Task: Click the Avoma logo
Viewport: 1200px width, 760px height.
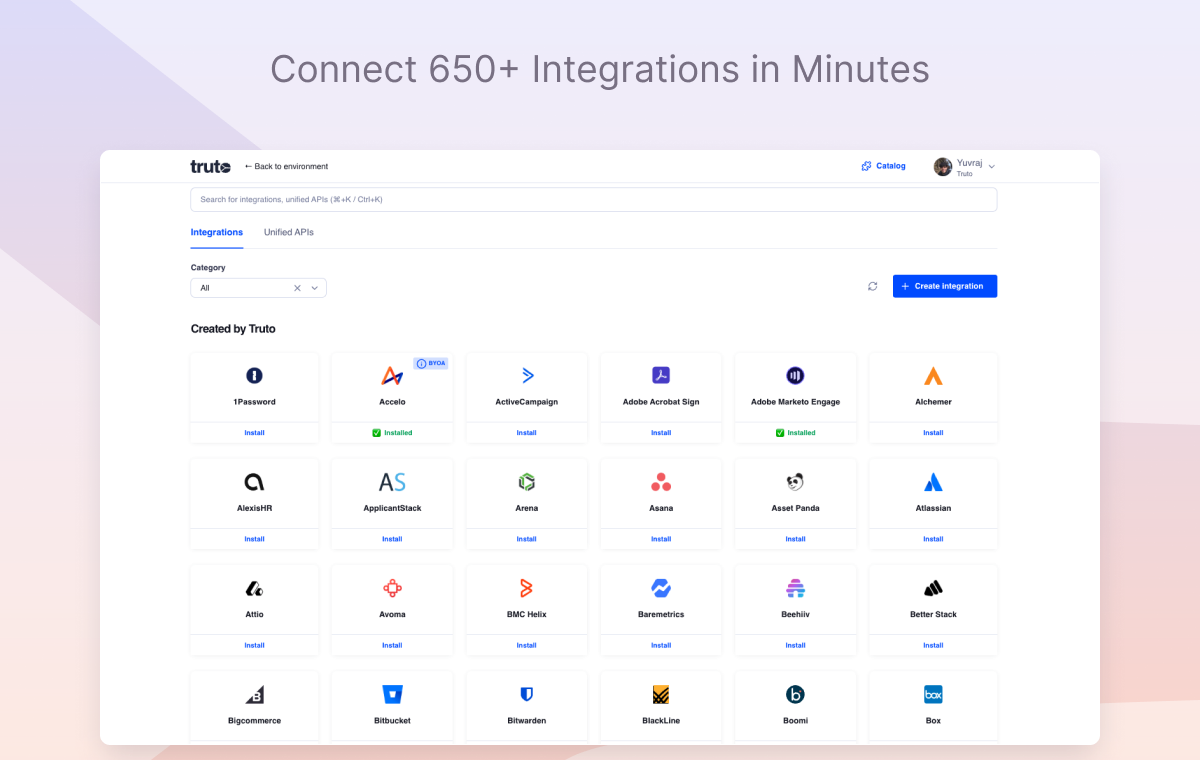Action: coord(392,588)
